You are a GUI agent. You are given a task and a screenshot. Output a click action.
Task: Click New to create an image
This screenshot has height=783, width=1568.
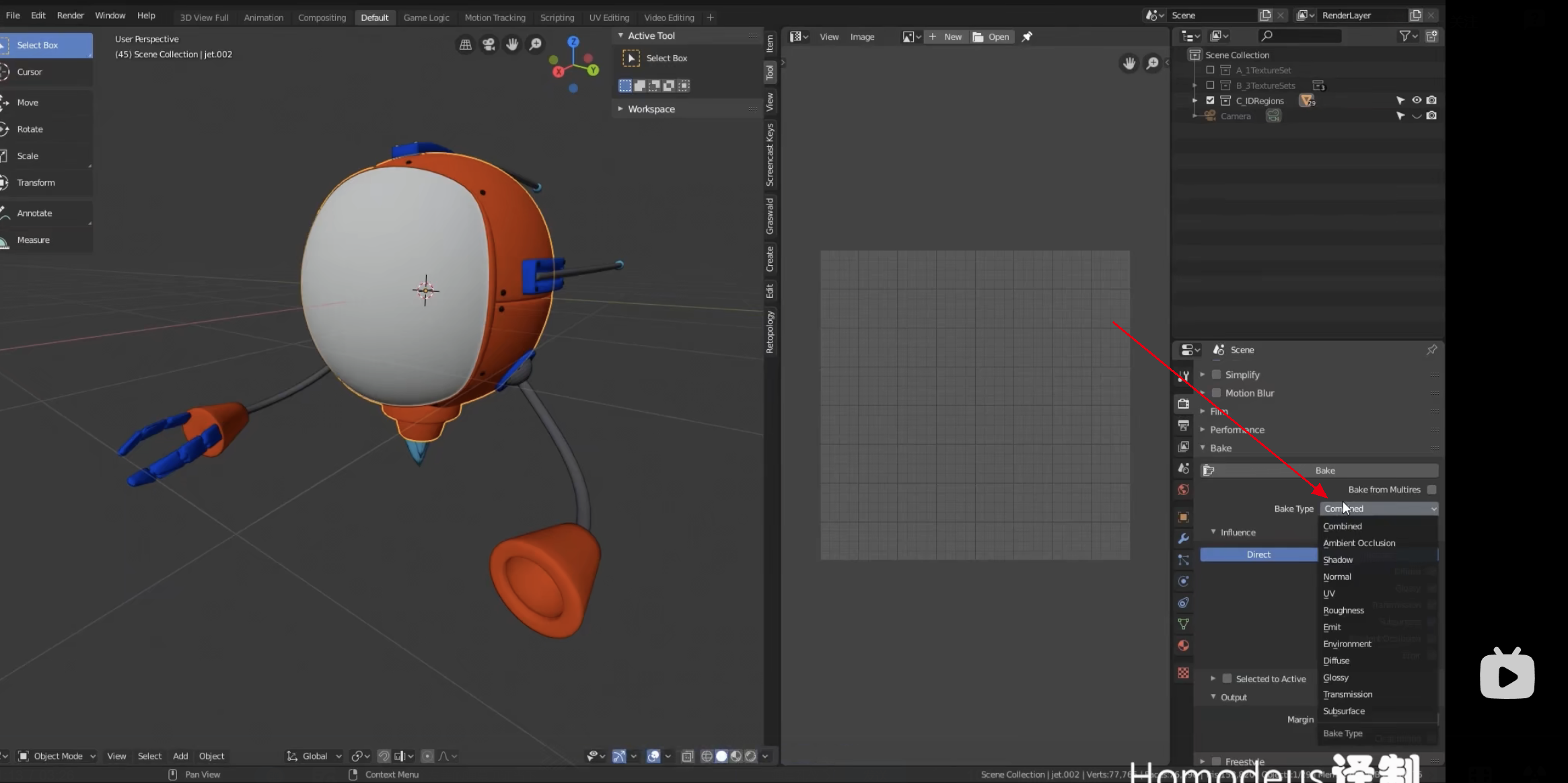coord(952,36)
